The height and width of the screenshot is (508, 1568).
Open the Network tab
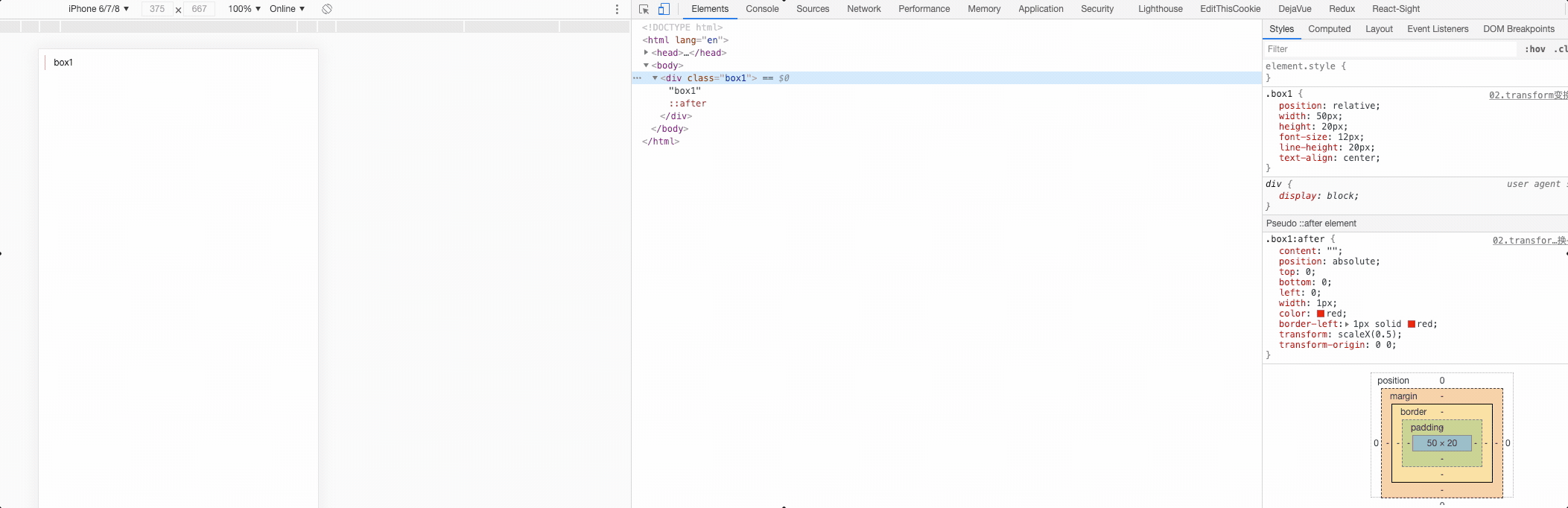coord(863,9)
